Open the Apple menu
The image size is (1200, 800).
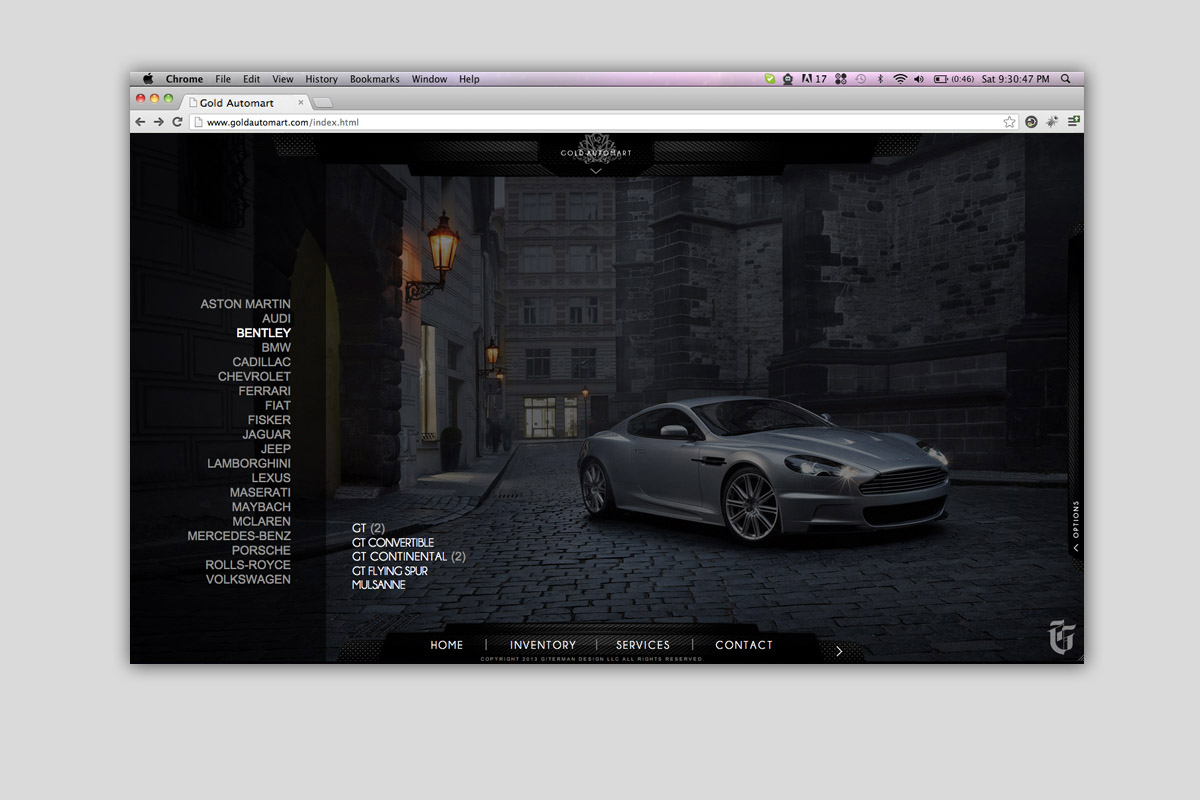(148, 79)
